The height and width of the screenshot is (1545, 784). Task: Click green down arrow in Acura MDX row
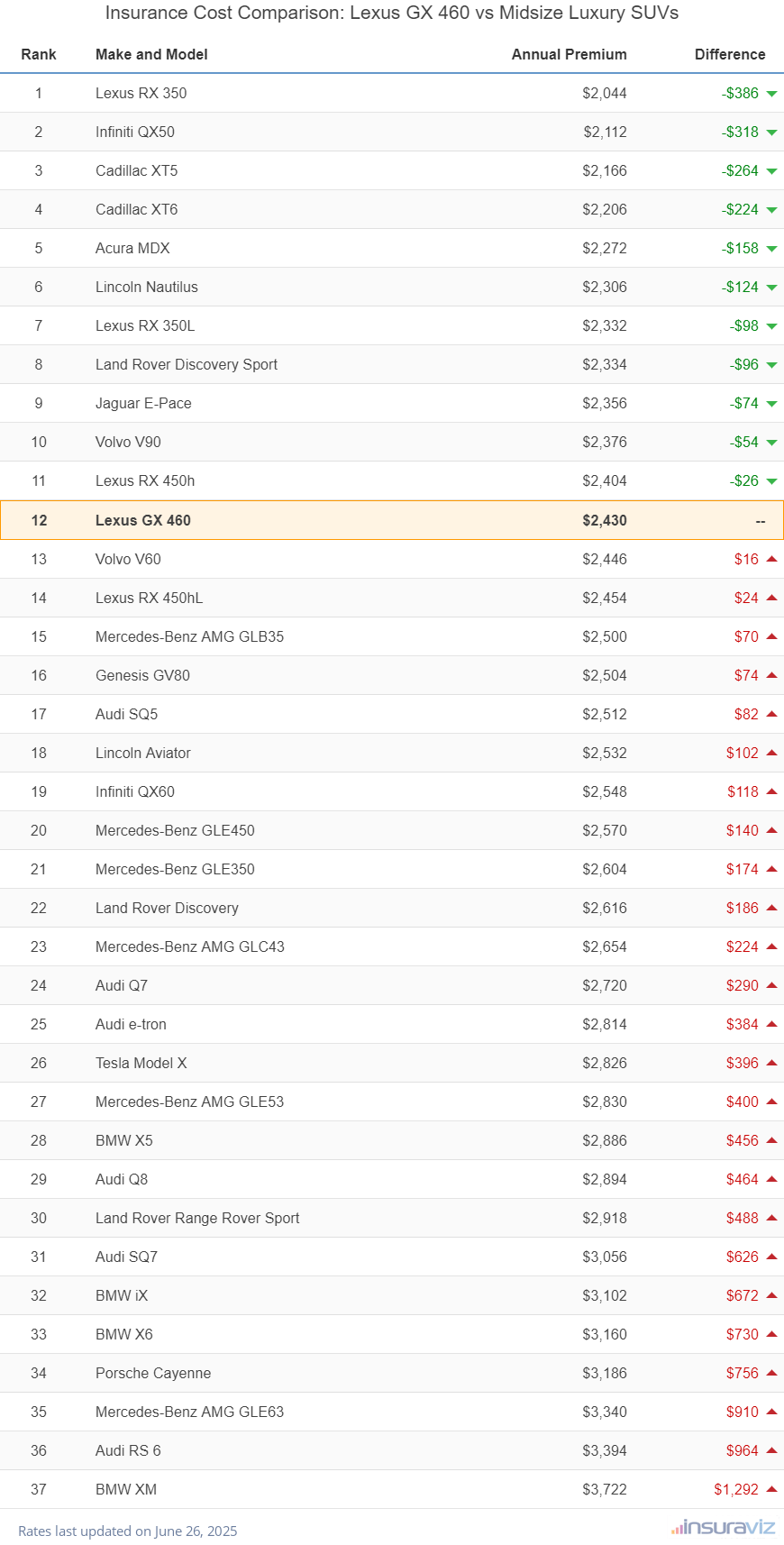(x=771, y=249)
